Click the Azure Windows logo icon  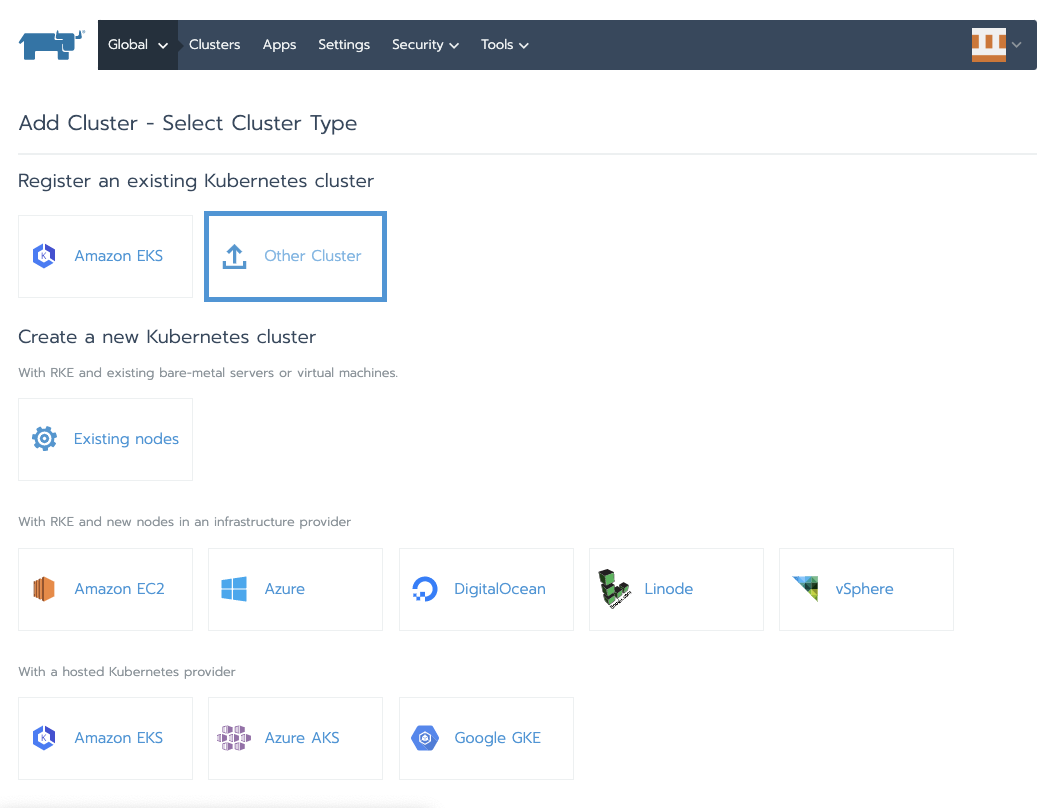[234, 589]
